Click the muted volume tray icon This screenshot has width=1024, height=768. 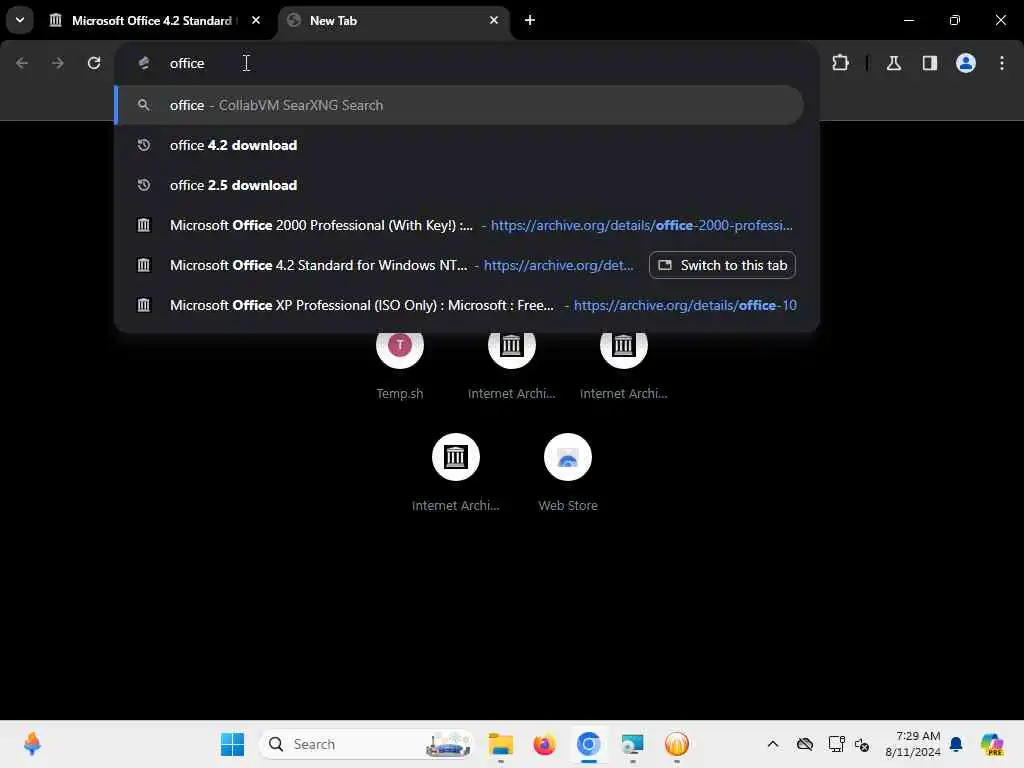862,744
